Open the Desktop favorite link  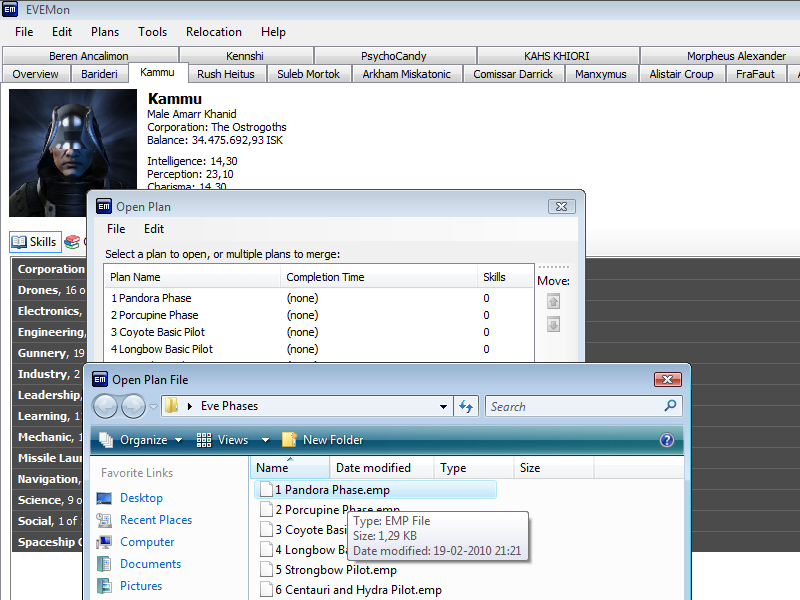[x=141, y=498]
